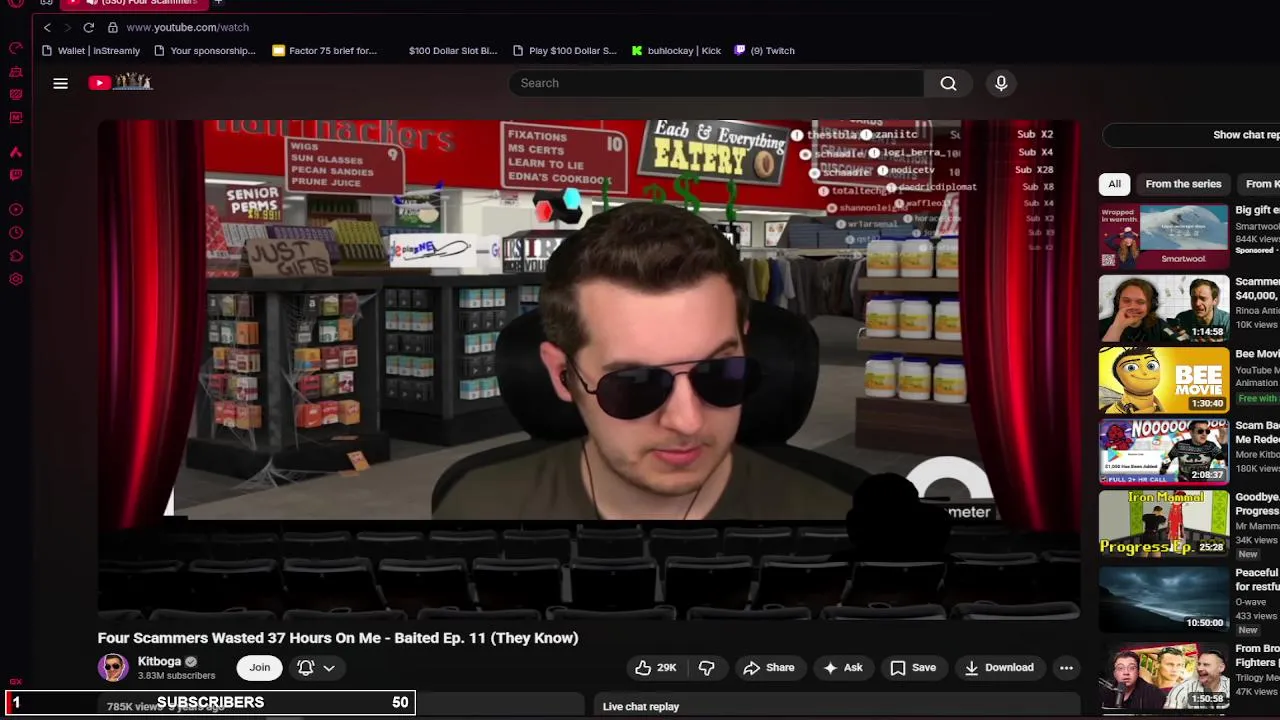Toggle the notification bell for Kitboga

pyautogui.click(x=306, y=668)
